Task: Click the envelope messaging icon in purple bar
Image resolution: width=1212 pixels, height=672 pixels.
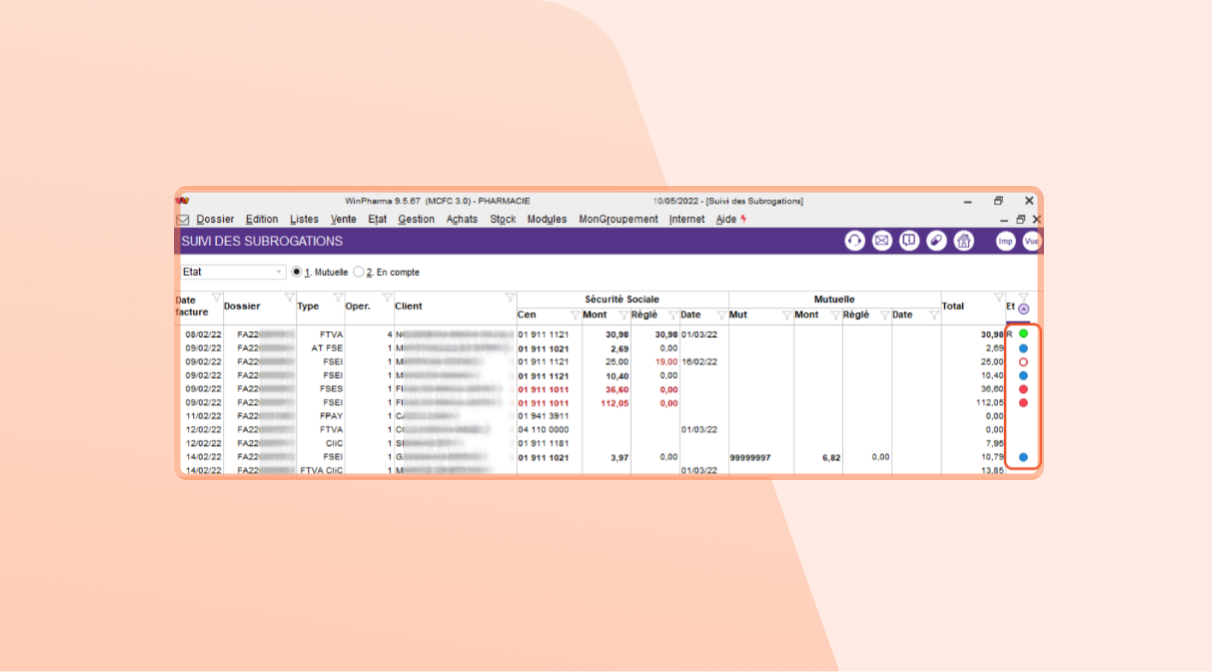Action: point(882,241)
